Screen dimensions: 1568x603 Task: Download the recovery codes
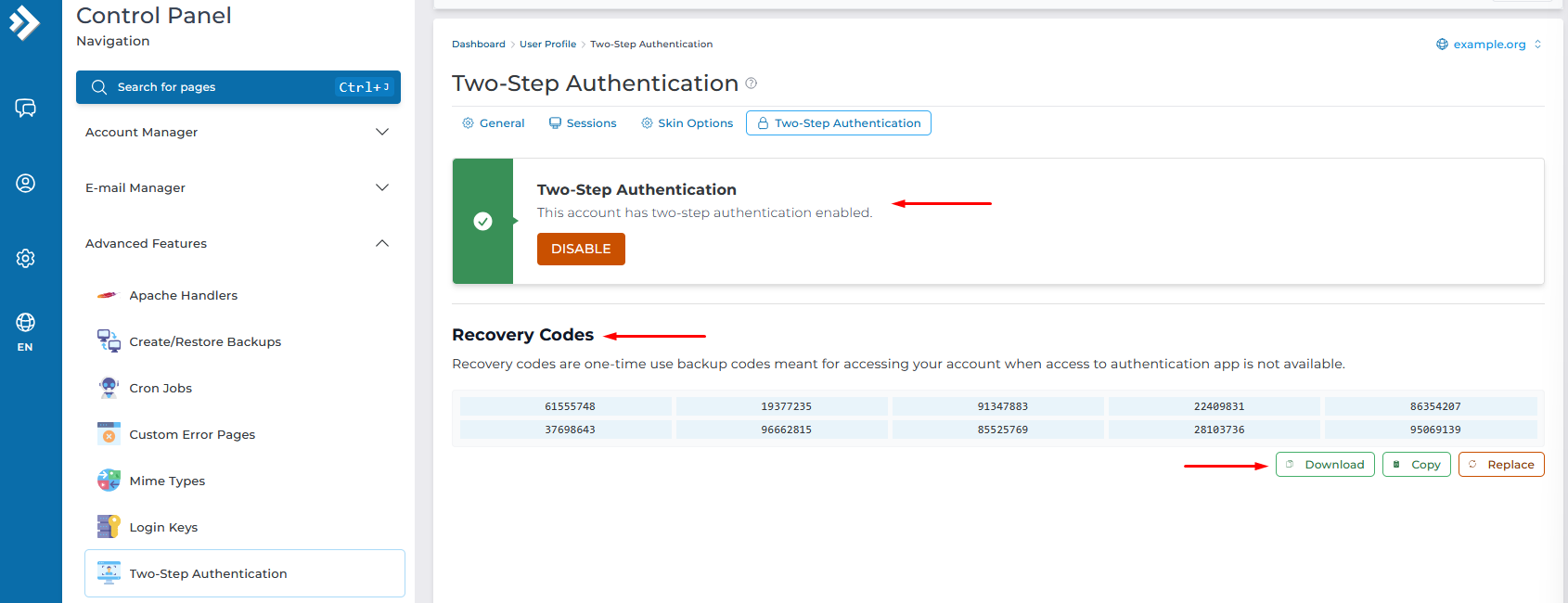1325,465
